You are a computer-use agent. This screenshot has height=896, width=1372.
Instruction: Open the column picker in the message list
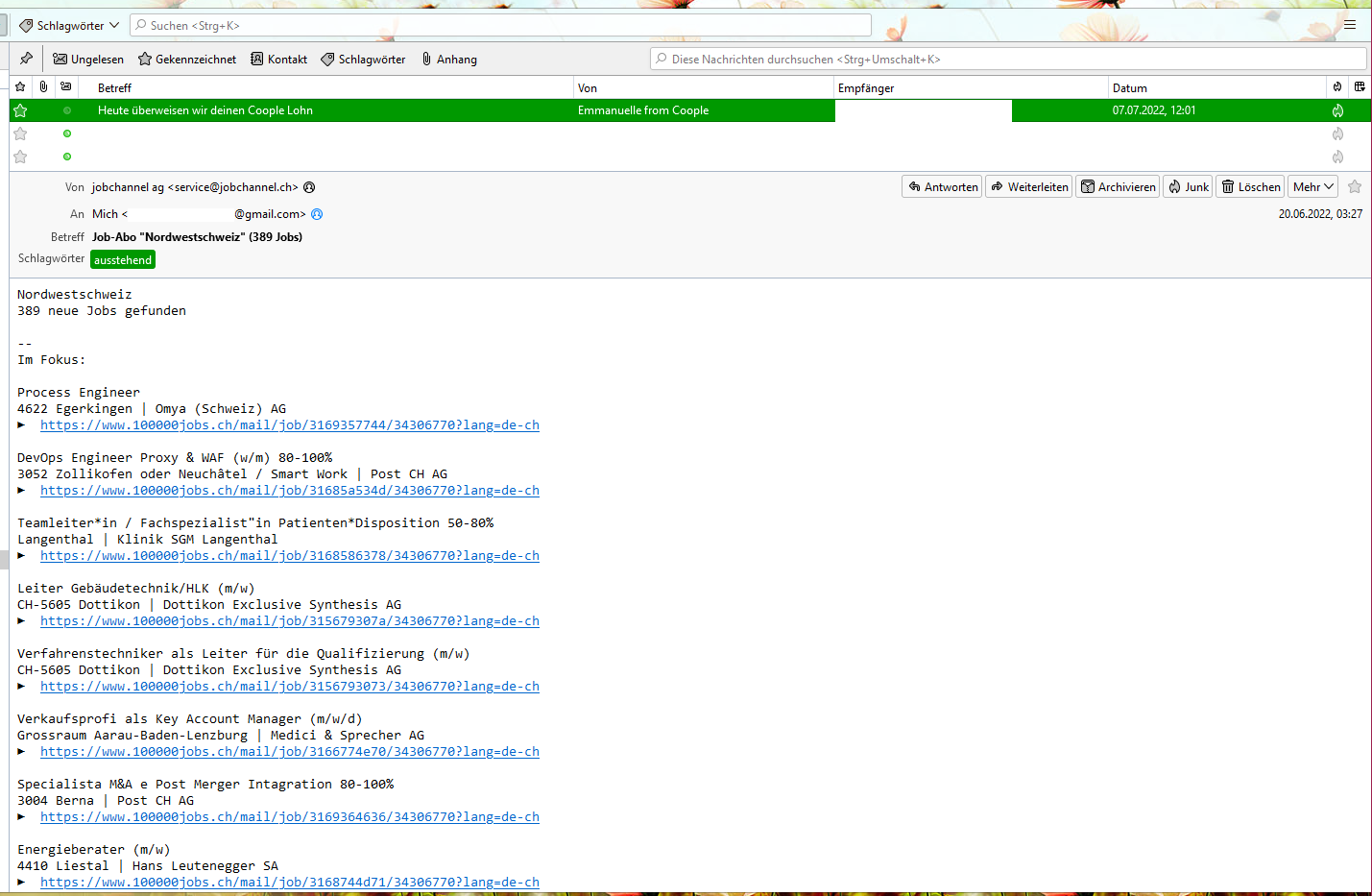pos(1360,87)
